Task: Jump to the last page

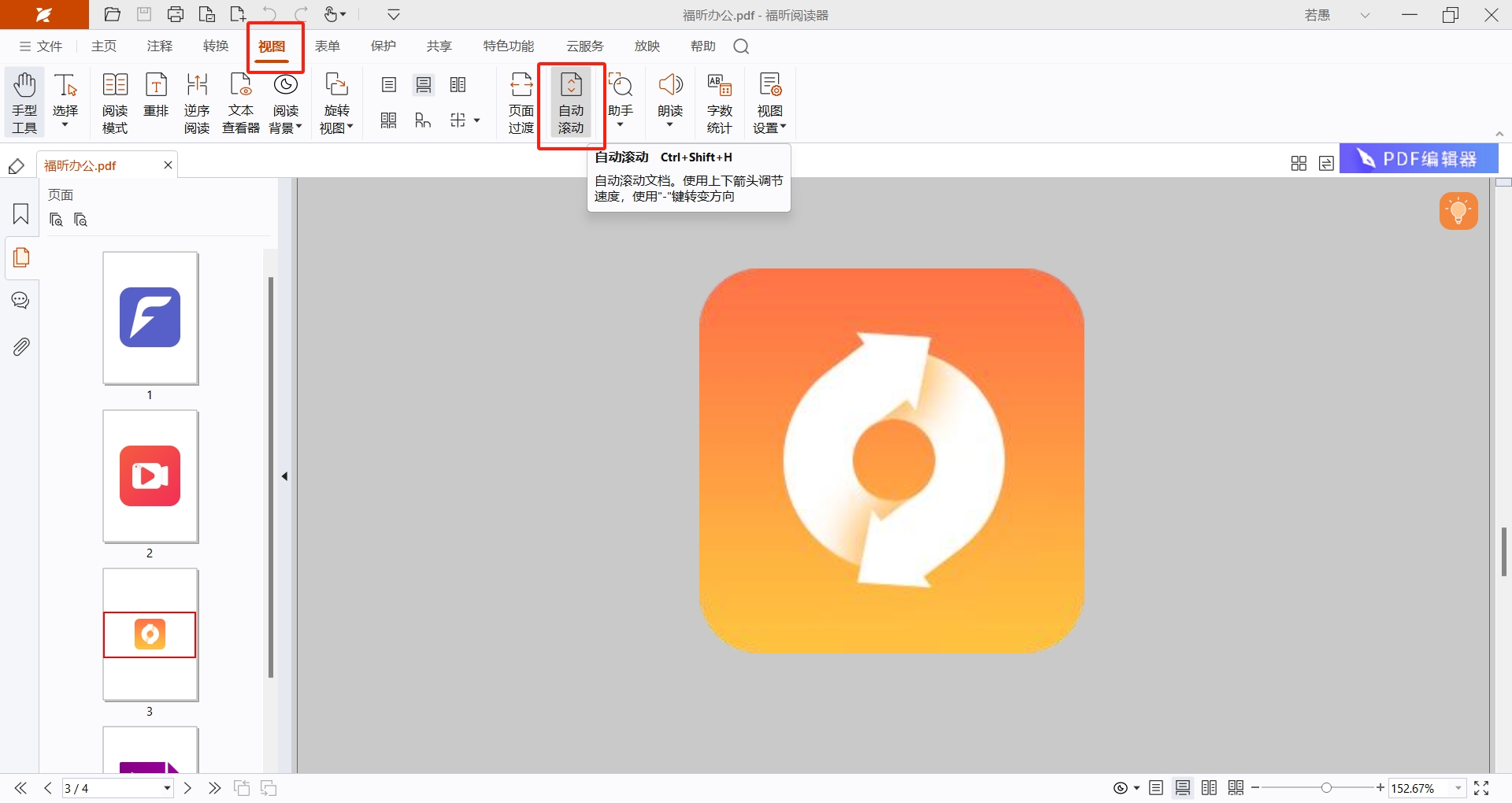Action: 214,788
